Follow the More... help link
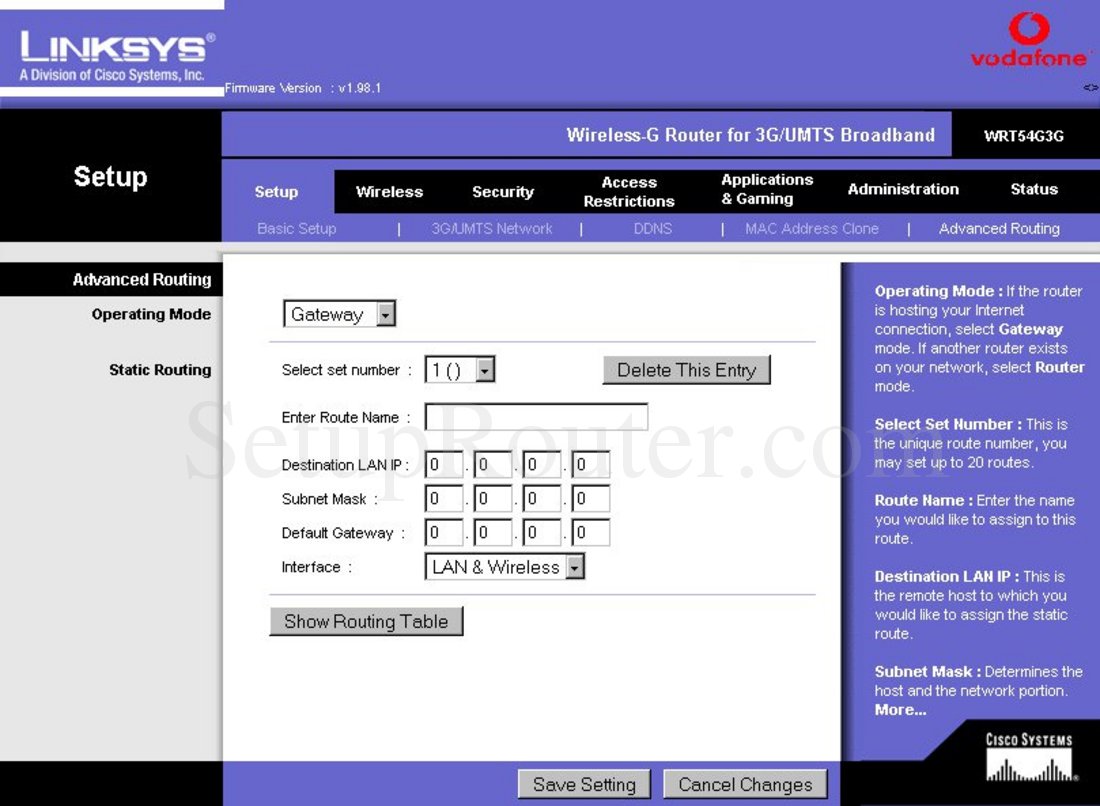Image resolution: width=1100 pixels, height=806 pixels. [900, 710]
